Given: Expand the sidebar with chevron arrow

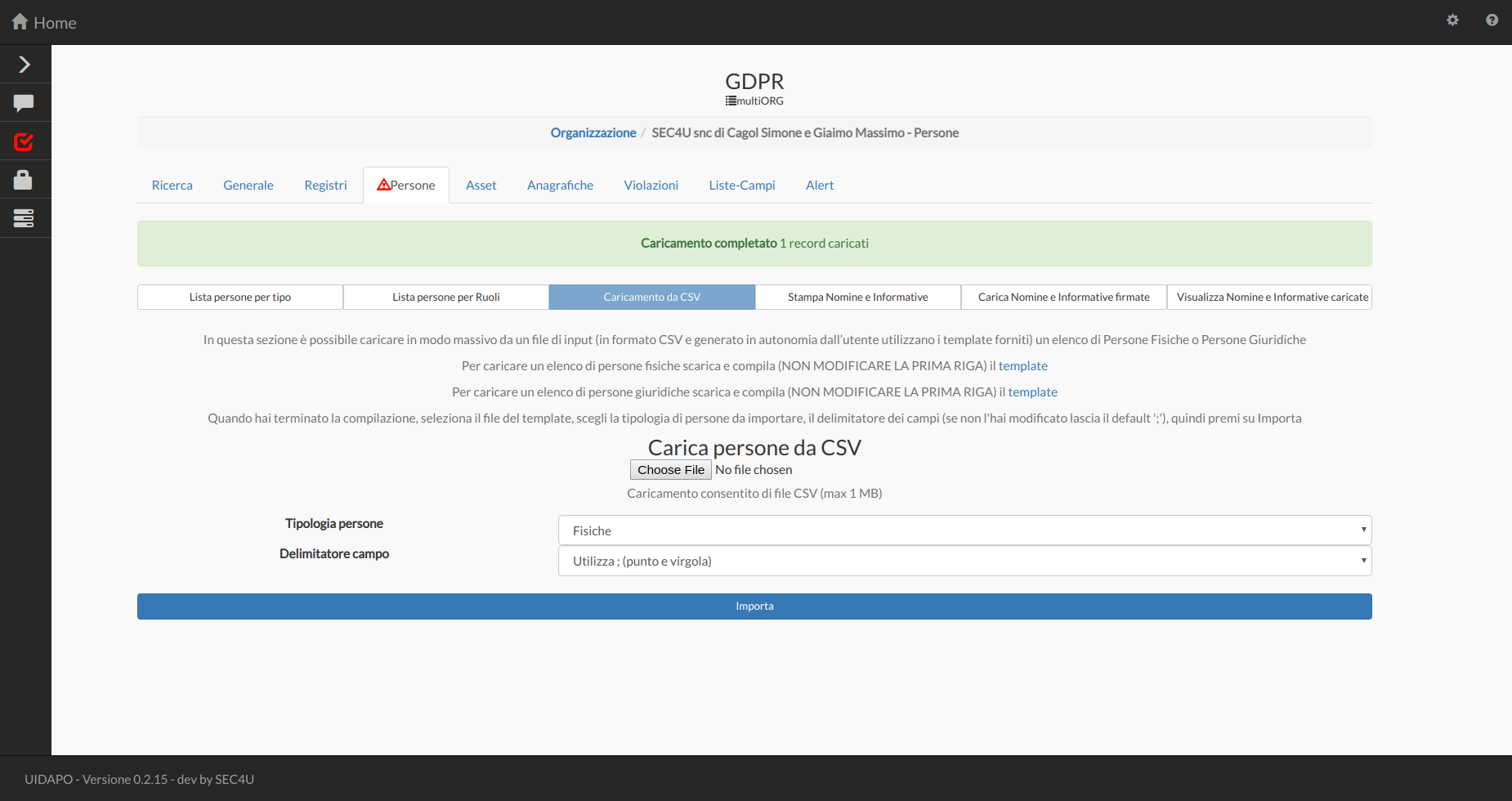Looking at the screenshot, I should click(25, 65).
